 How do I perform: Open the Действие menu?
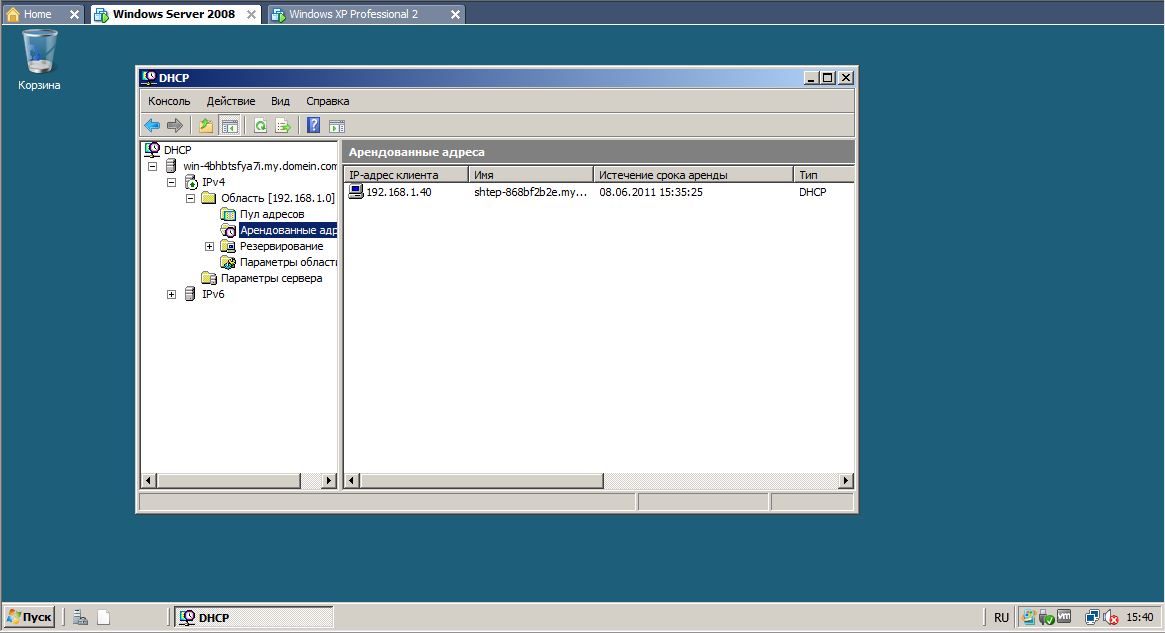click(231, 101)
